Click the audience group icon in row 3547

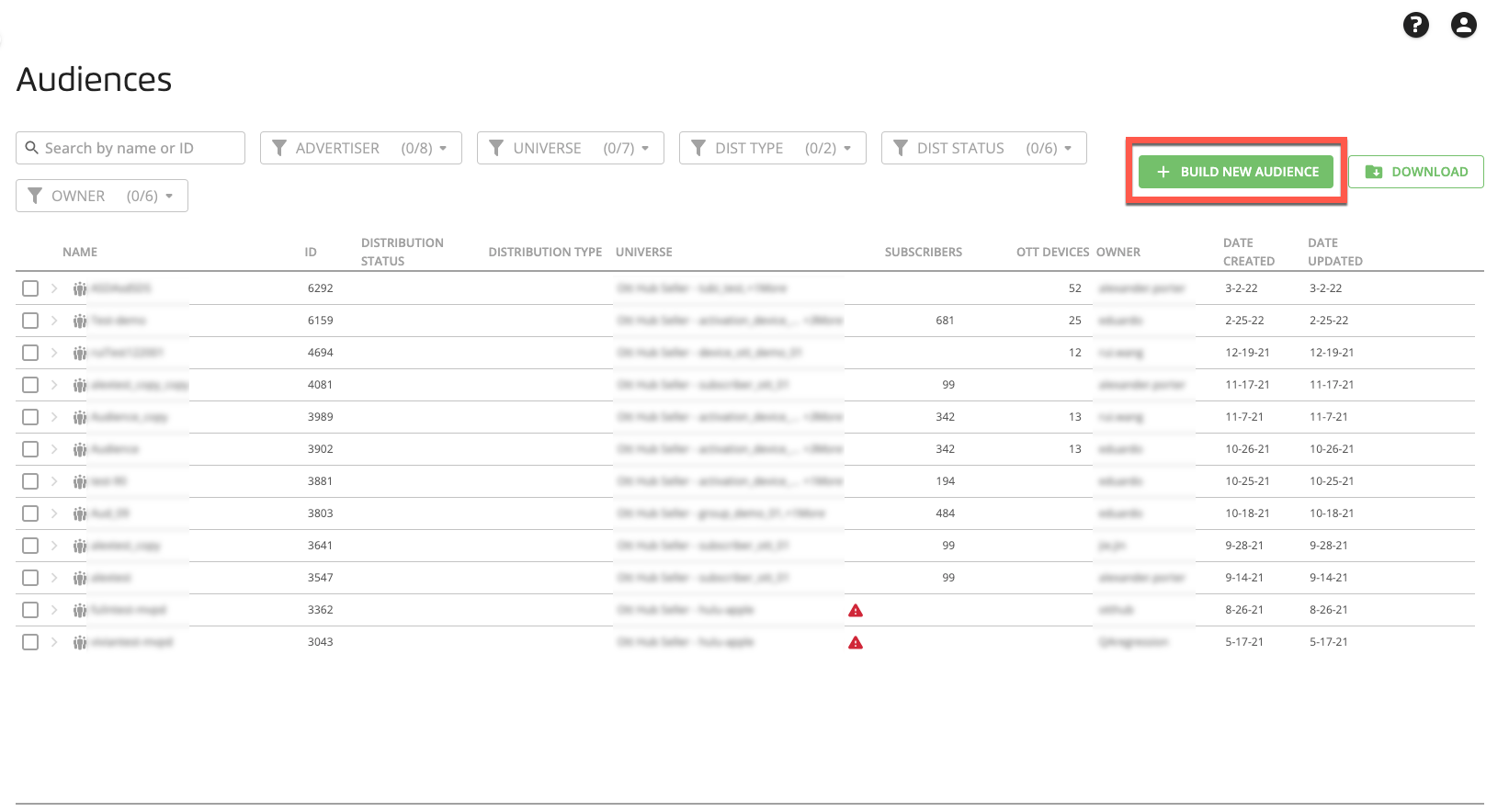[80, 578]
